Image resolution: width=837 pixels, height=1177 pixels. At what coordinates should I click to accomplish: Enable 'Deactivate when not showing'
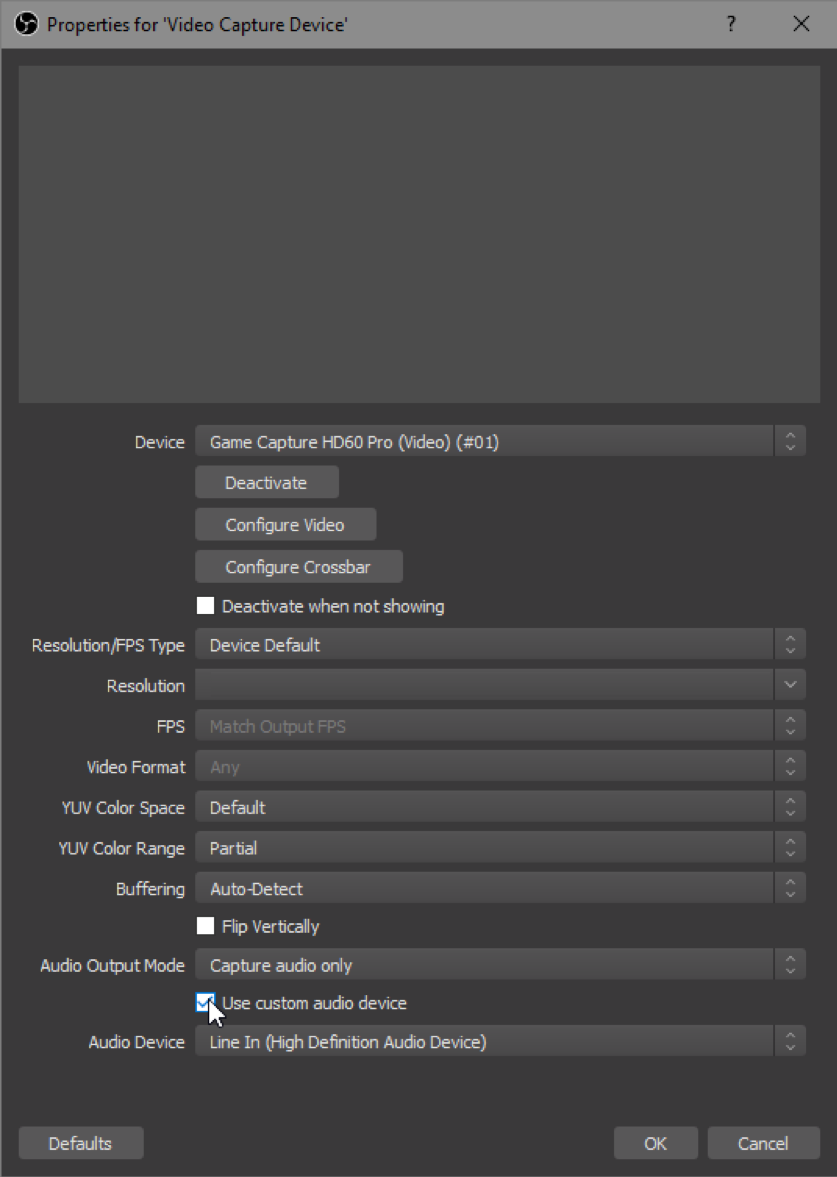click(206, 605)
